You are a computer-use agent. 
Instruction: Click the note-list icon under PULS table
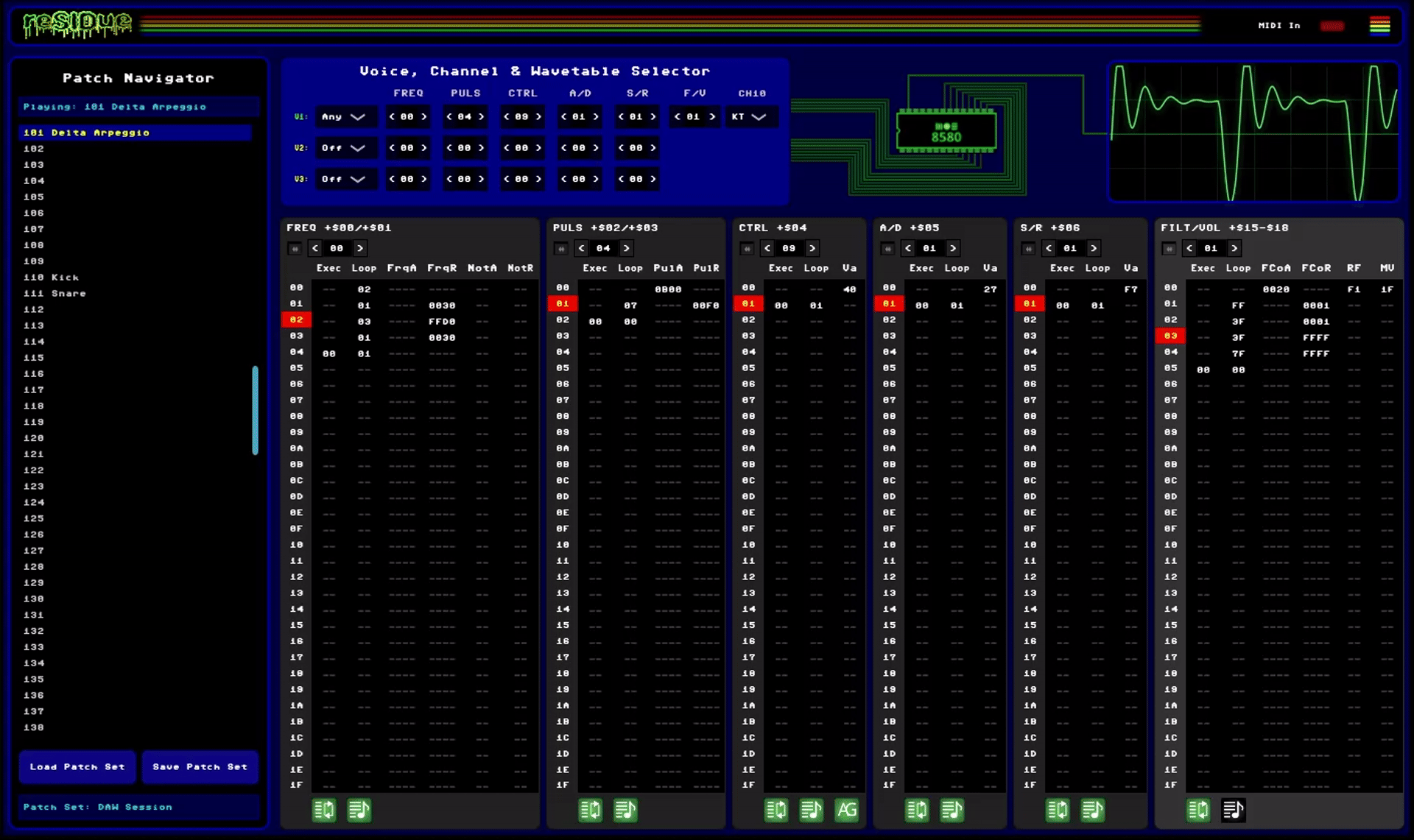(625, 811)
